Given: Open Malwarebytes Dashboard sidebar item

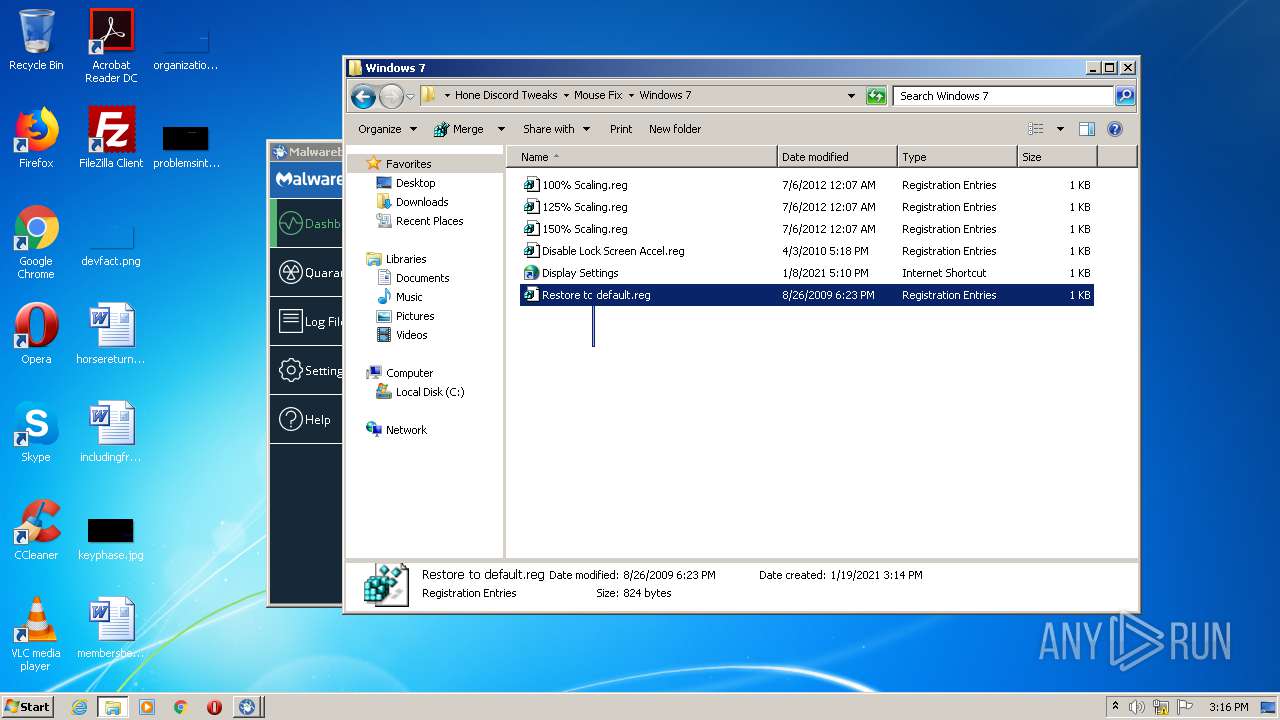Looking at the screenshot, I should pyautogui.click(x=306, y=224).
